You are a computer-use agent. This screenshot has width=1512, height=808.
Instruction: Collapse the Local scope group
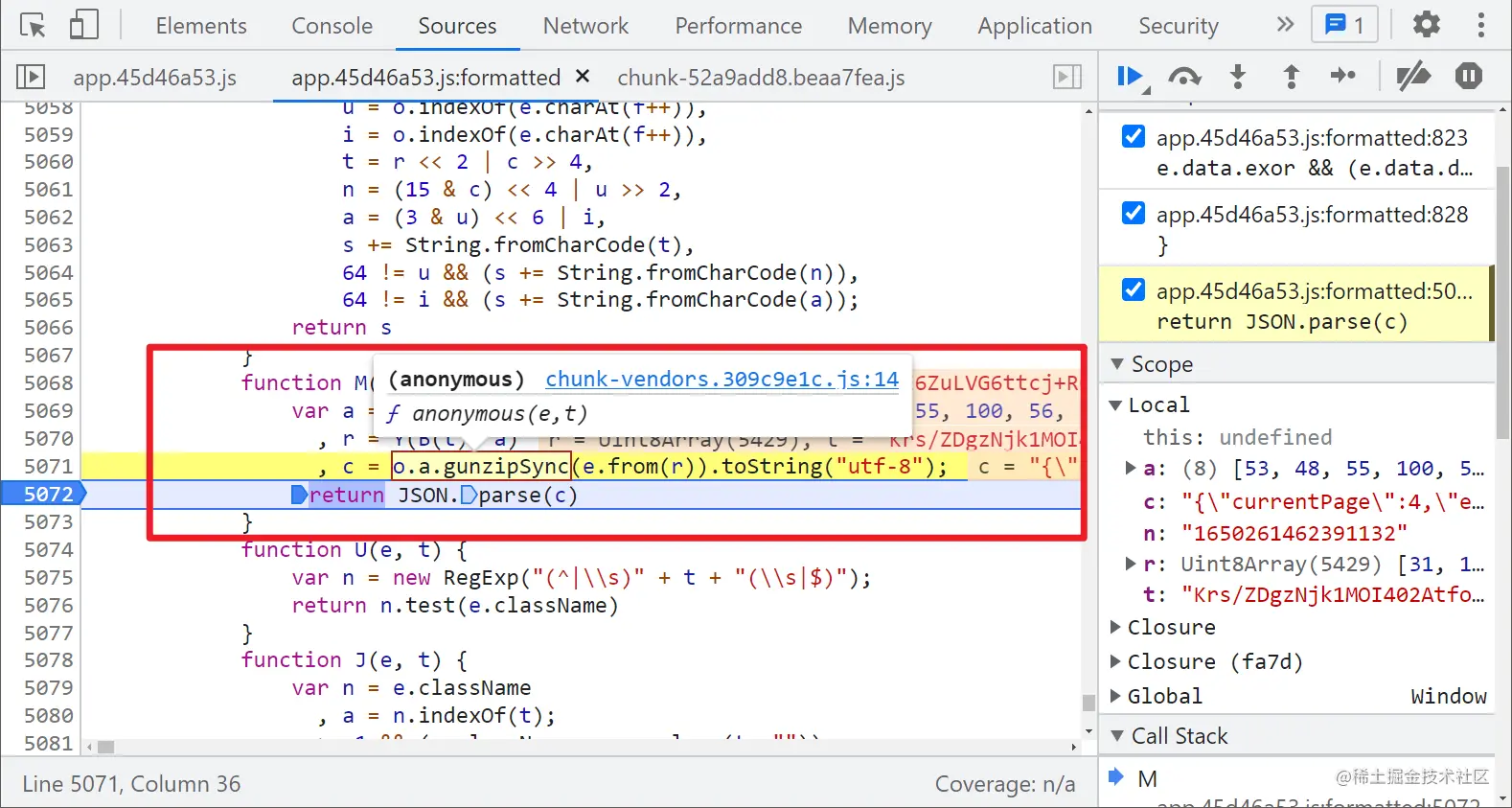pos(1115,405)
